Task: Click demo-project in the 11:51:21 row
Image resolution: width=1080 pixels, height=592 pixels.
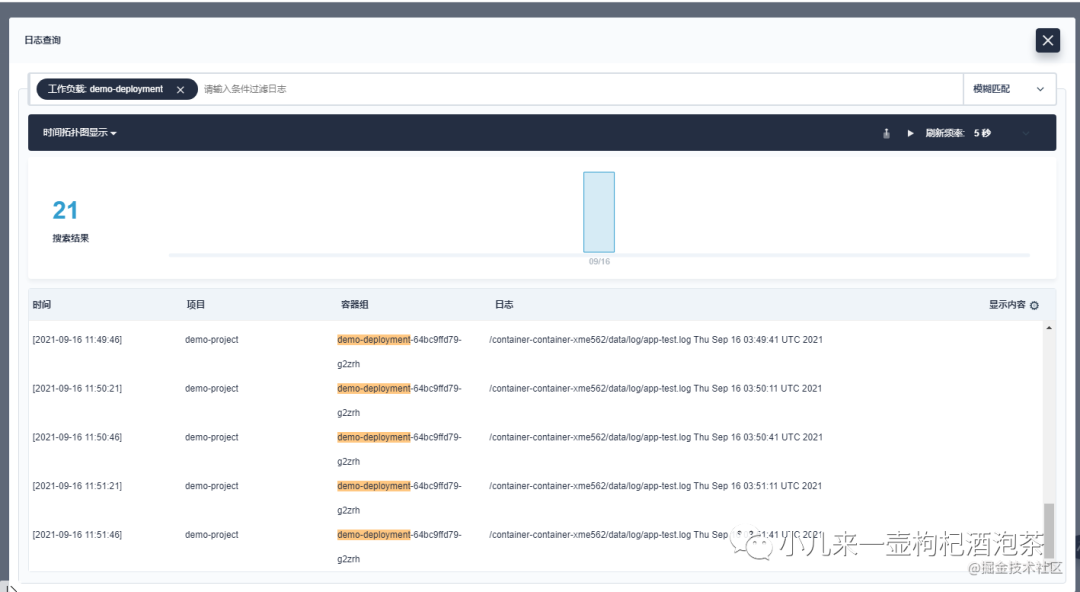Action: pos(211,486)
